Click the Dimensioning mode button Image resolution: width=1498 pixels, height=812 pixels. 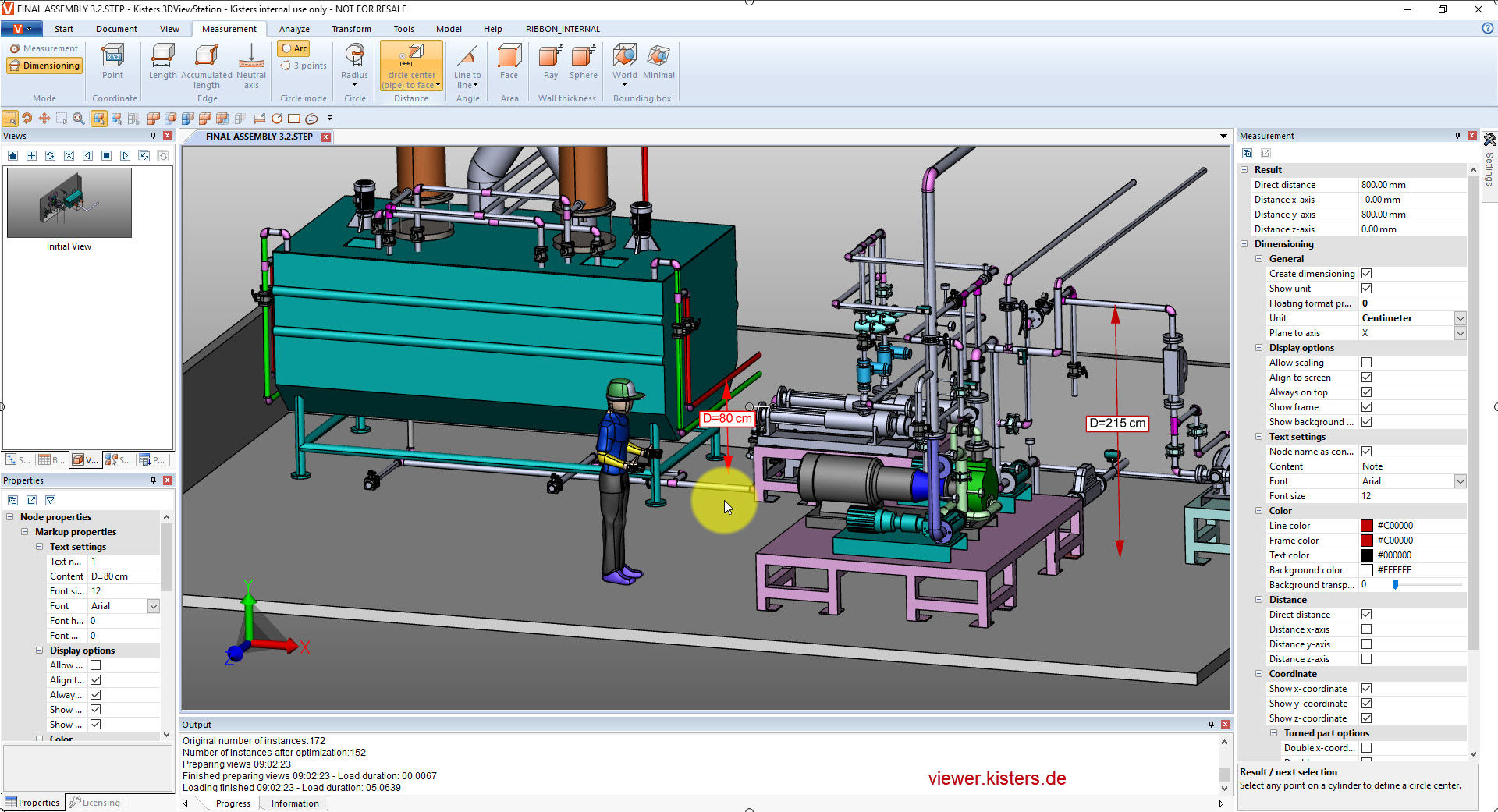click(x=44, y=66)
